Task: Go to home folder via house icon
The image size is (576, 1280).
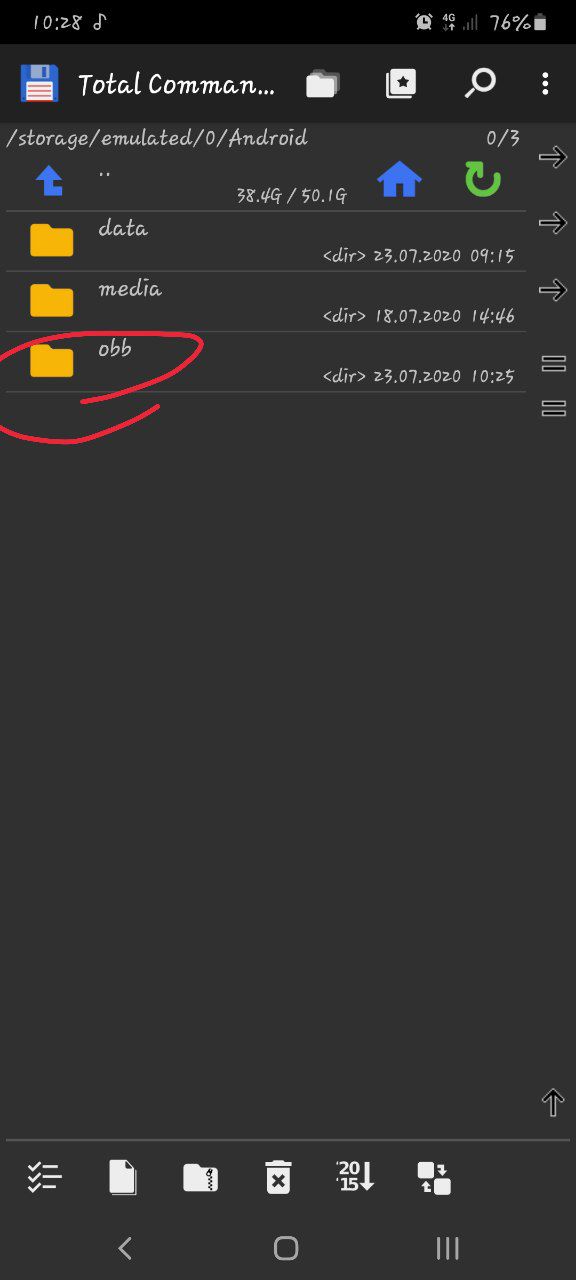Action: [399, 180]
